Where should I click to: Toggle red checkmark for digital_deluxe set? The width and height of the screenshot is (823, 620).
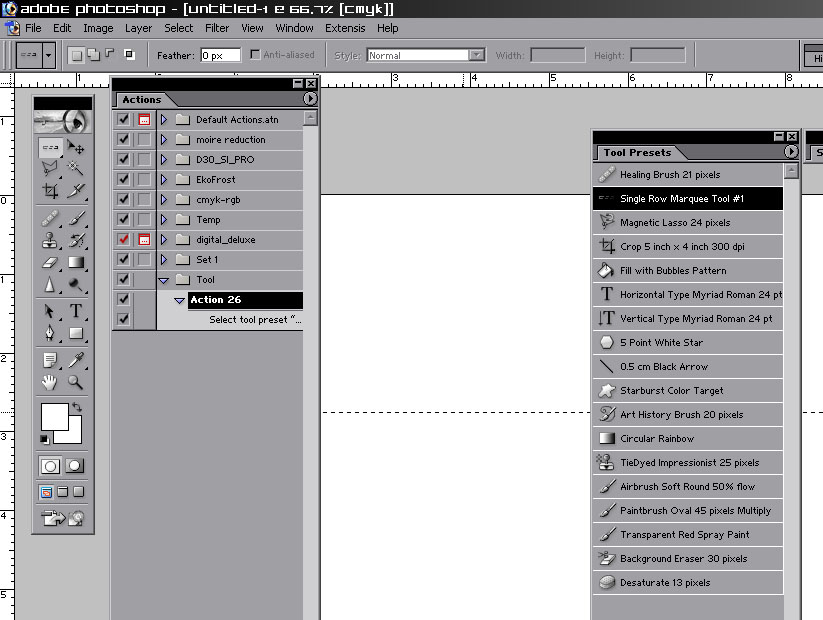(x=123, y=239)
